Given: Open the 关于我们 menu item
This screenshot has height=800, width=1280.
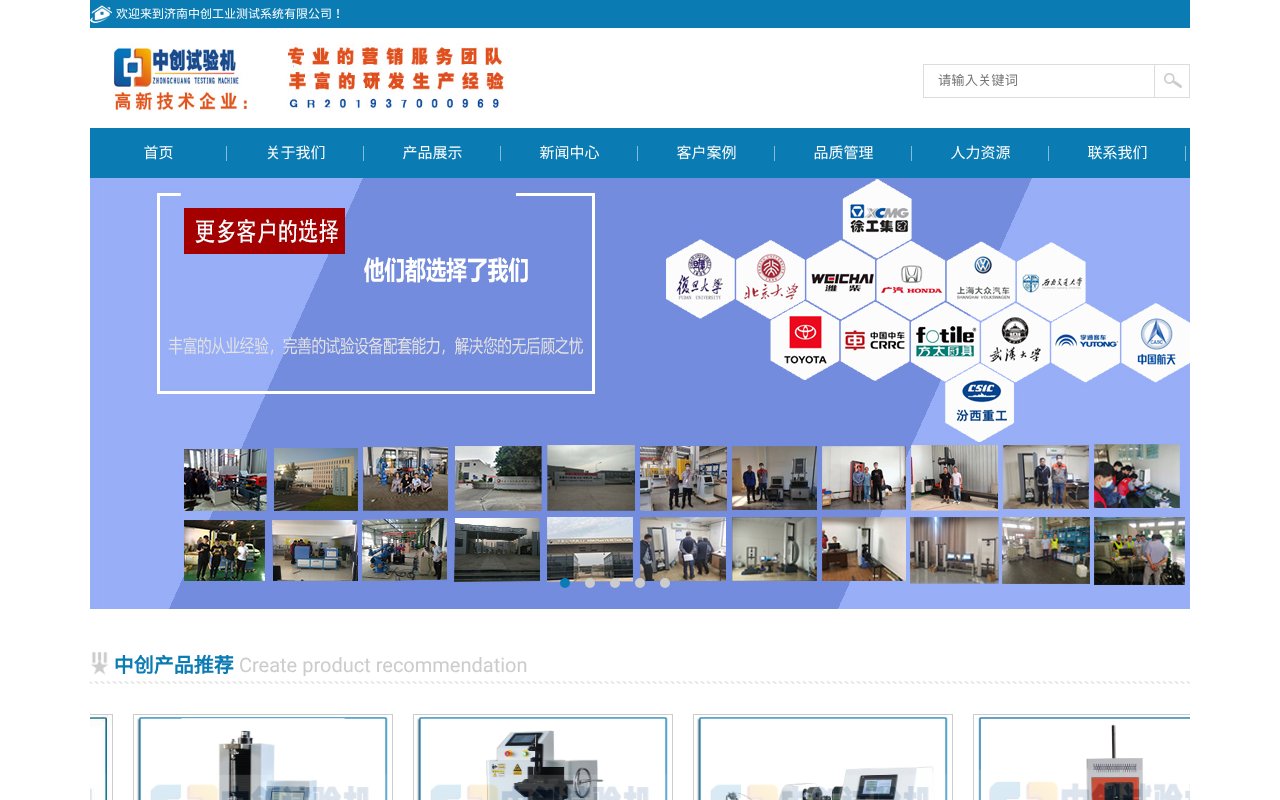Looking at the screenshot, I should pos(294,152).
